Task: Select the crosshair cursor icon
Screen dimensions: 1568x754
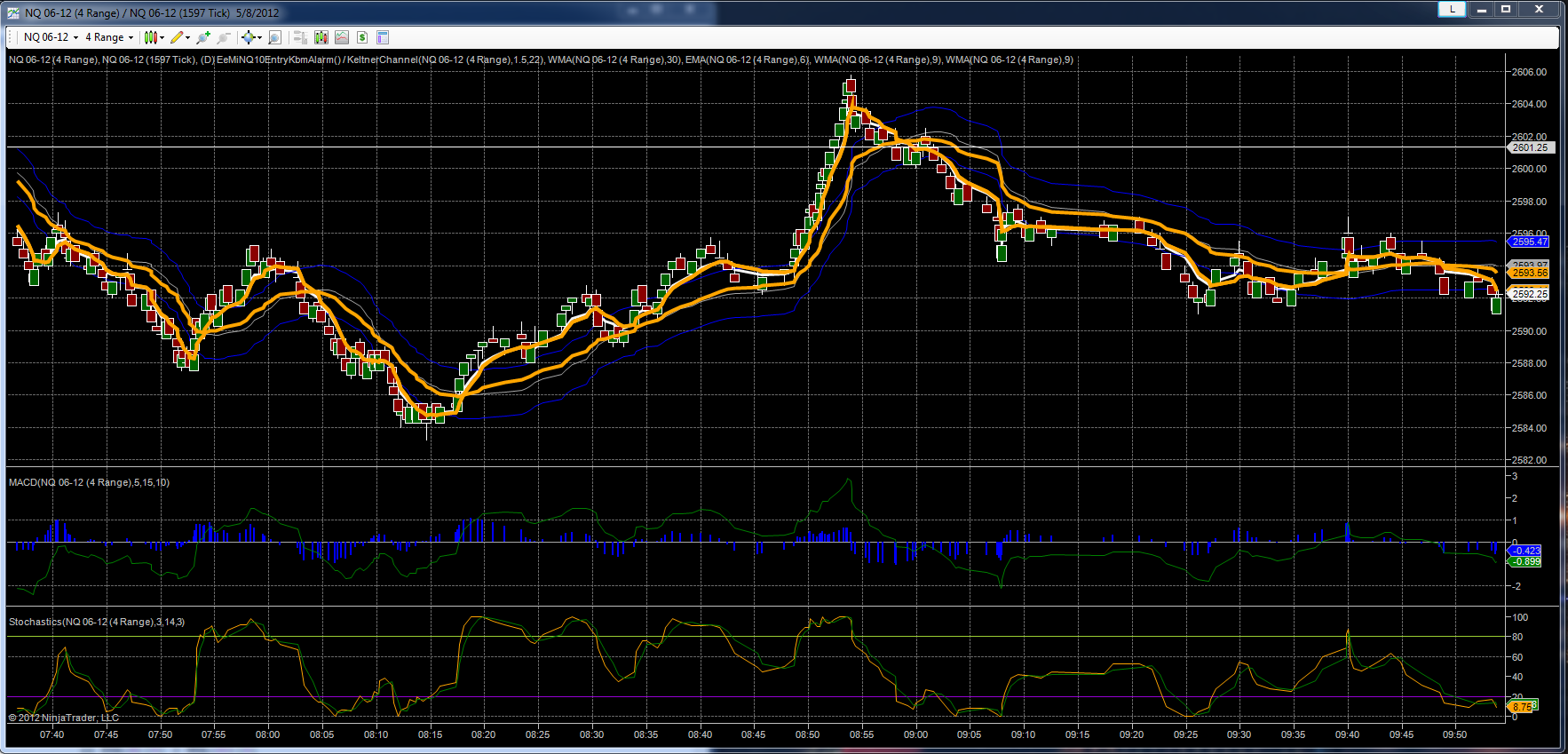Action: click(x=248, y=37)
